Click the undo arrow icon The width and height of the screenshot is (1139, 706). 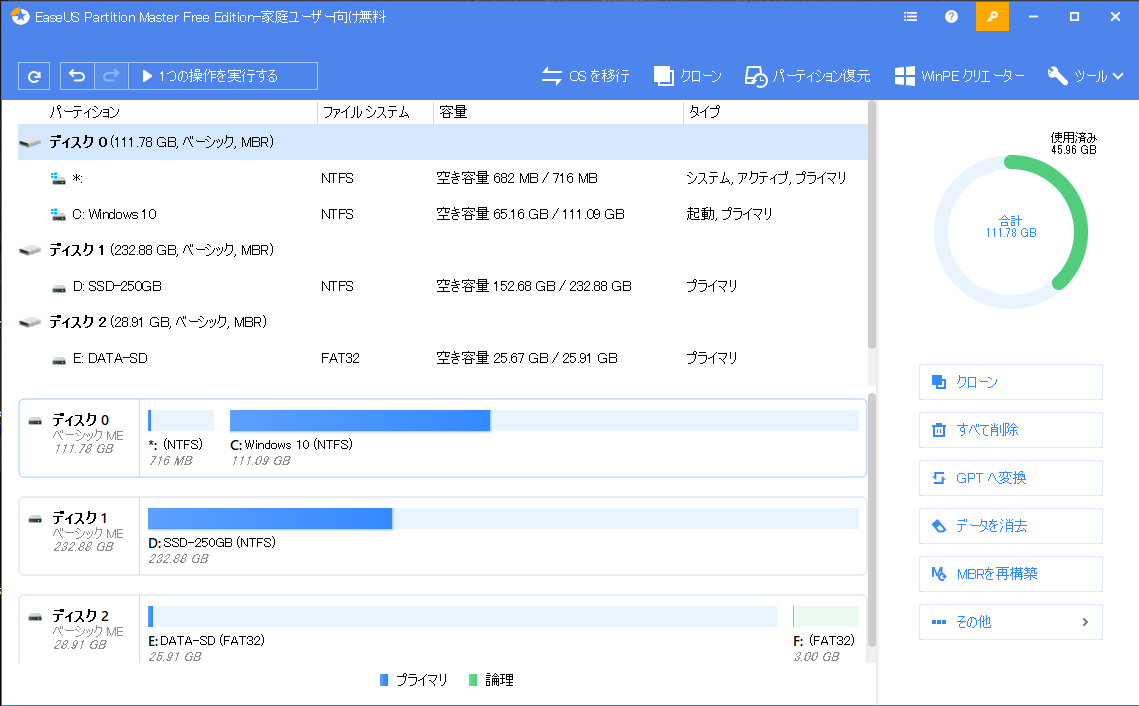click(x=78, y=76)
